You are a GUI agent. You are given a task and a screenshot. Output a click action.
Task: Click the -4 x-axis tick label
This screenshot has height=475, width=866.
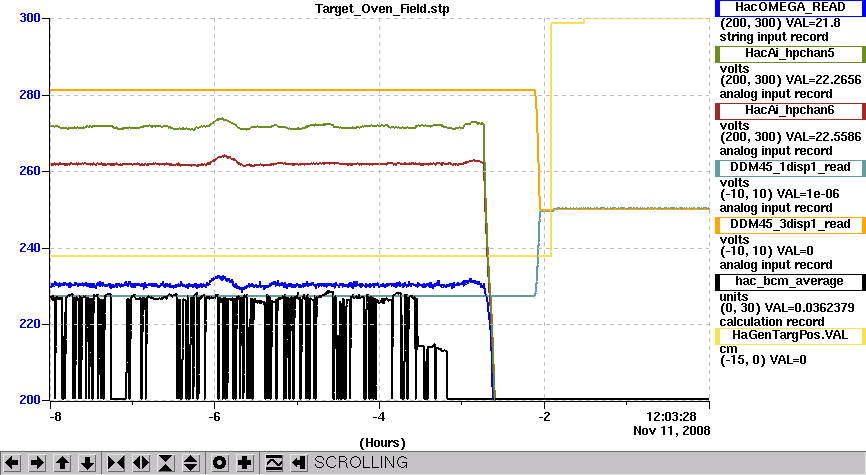(x=379, y=416)
